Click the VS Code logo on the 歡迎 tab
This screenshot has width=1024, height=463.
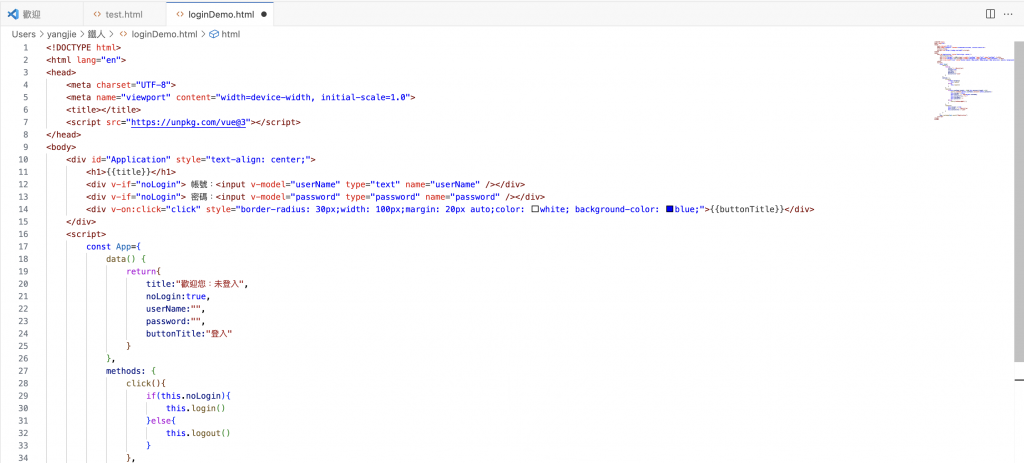click(12, 14)
